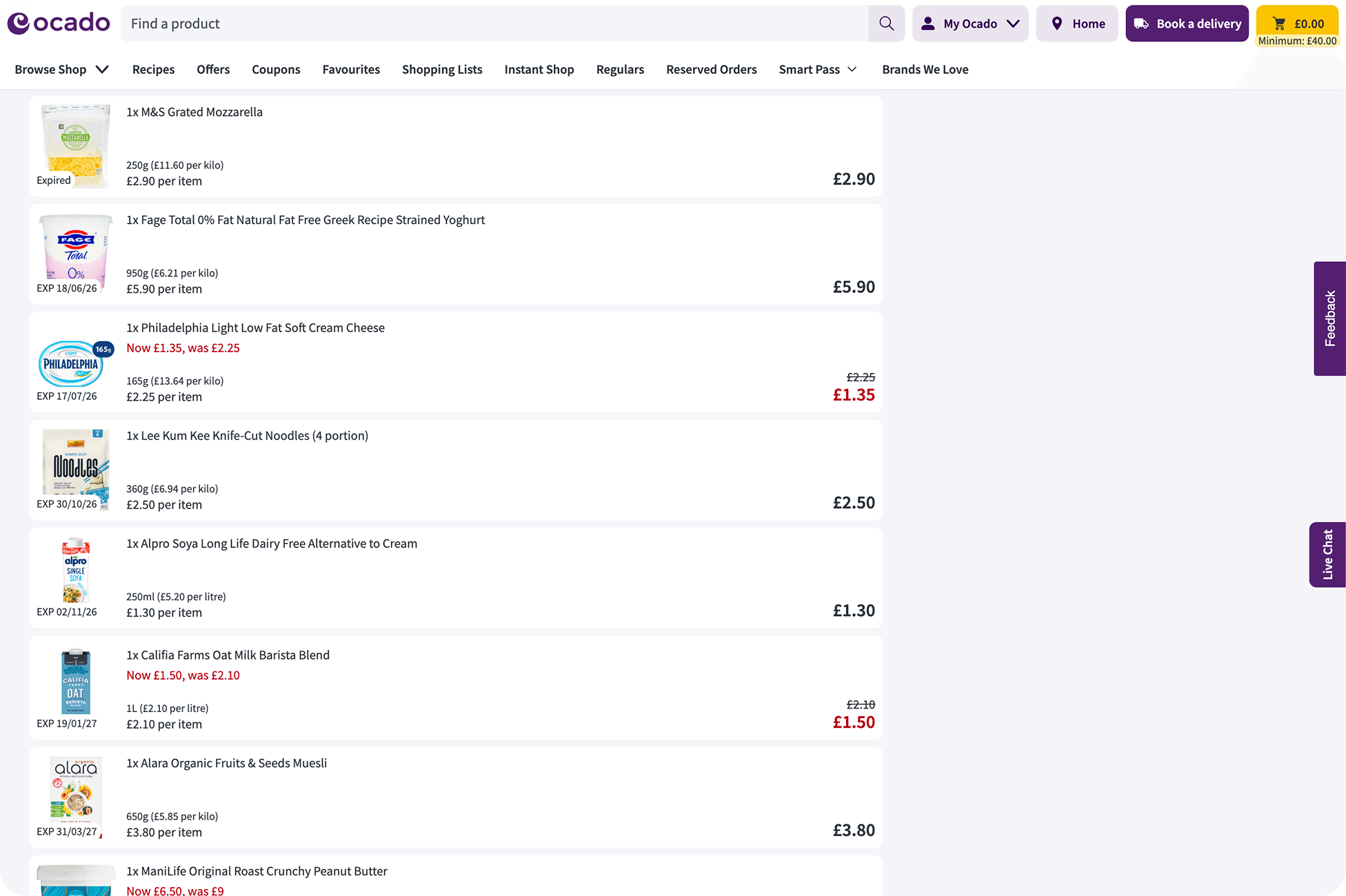
Task: Open the Lee Kum Kee Noodles thumbnail
Action: [76, 469]
